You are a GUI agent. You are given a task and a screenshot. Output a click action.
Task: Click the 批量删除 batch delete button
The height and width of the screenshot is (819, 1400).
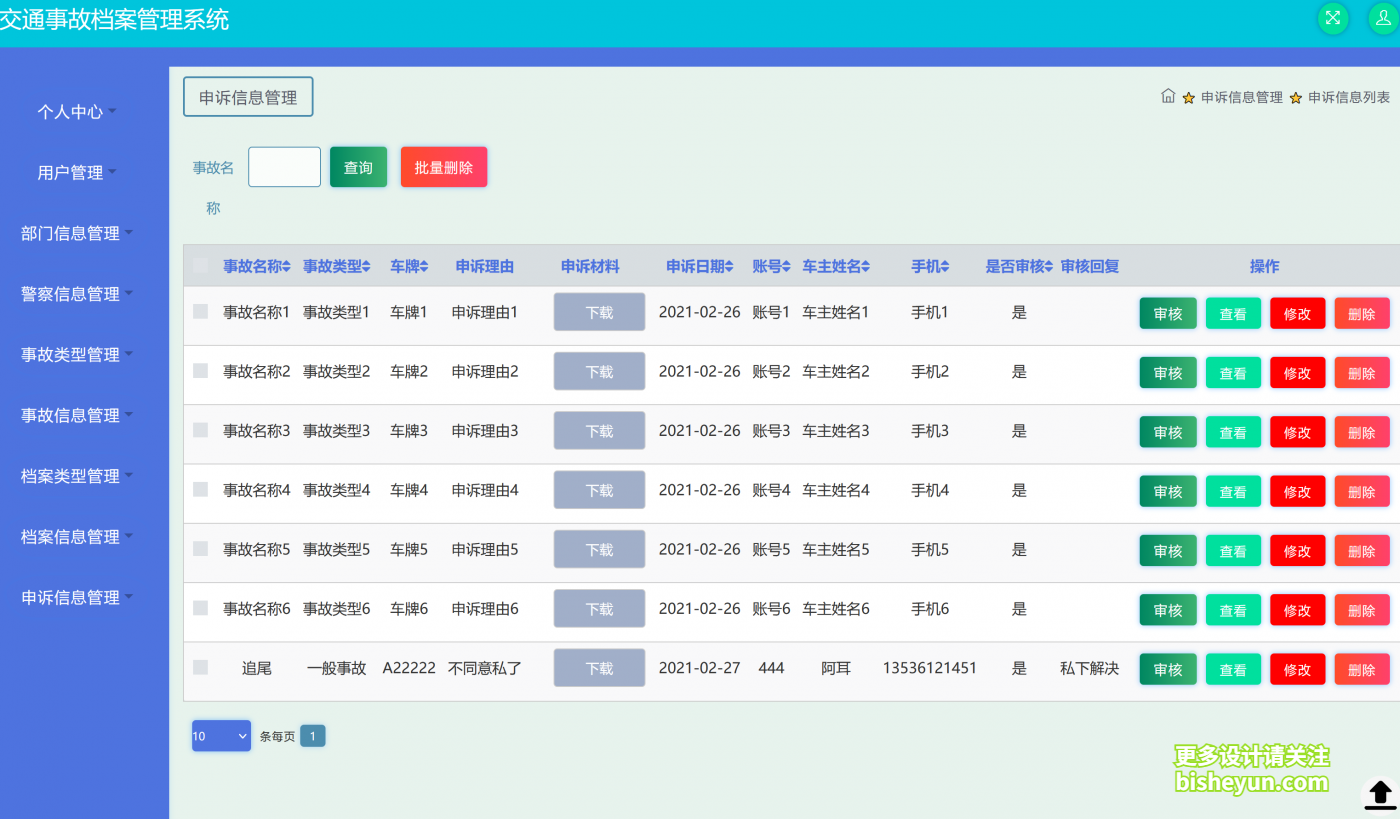coord(443,166)
